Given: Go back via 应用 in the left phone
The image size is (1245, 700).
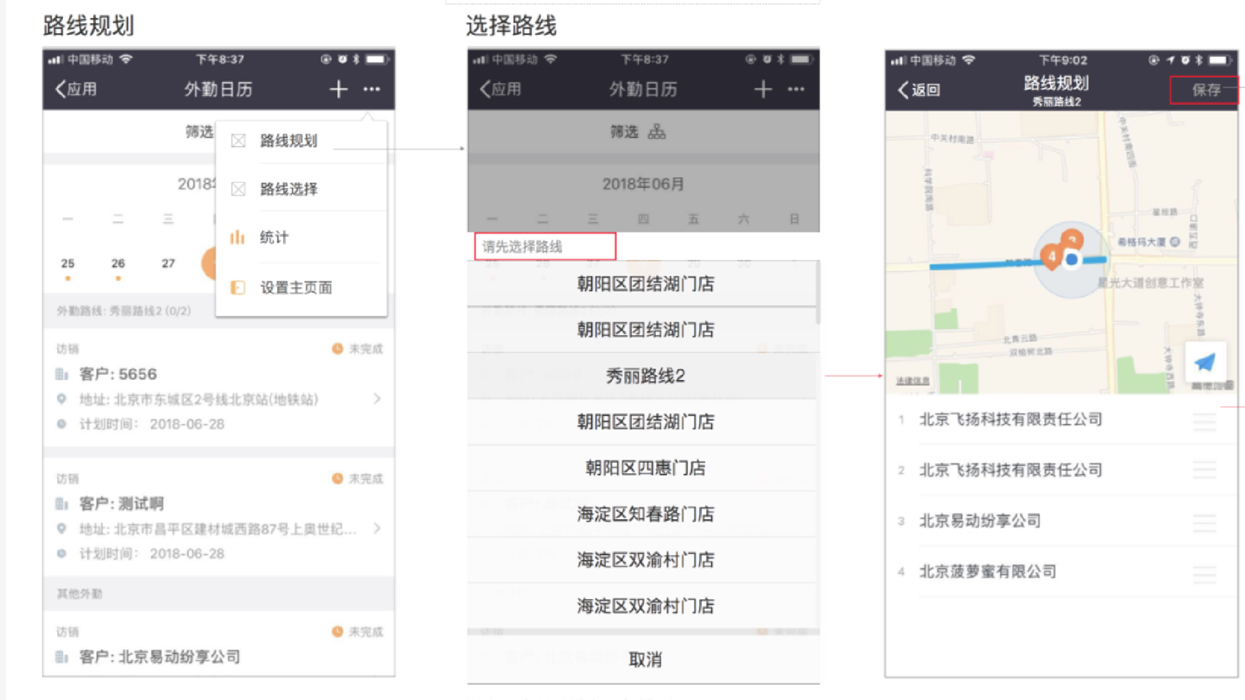Looking at the screenshot, I should (x=77, y=89).
